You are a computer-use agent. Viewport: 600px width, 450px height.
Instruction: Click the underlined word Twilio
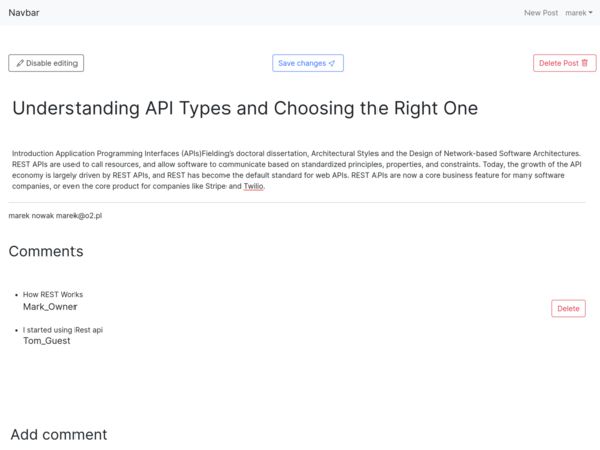[253, 186]
